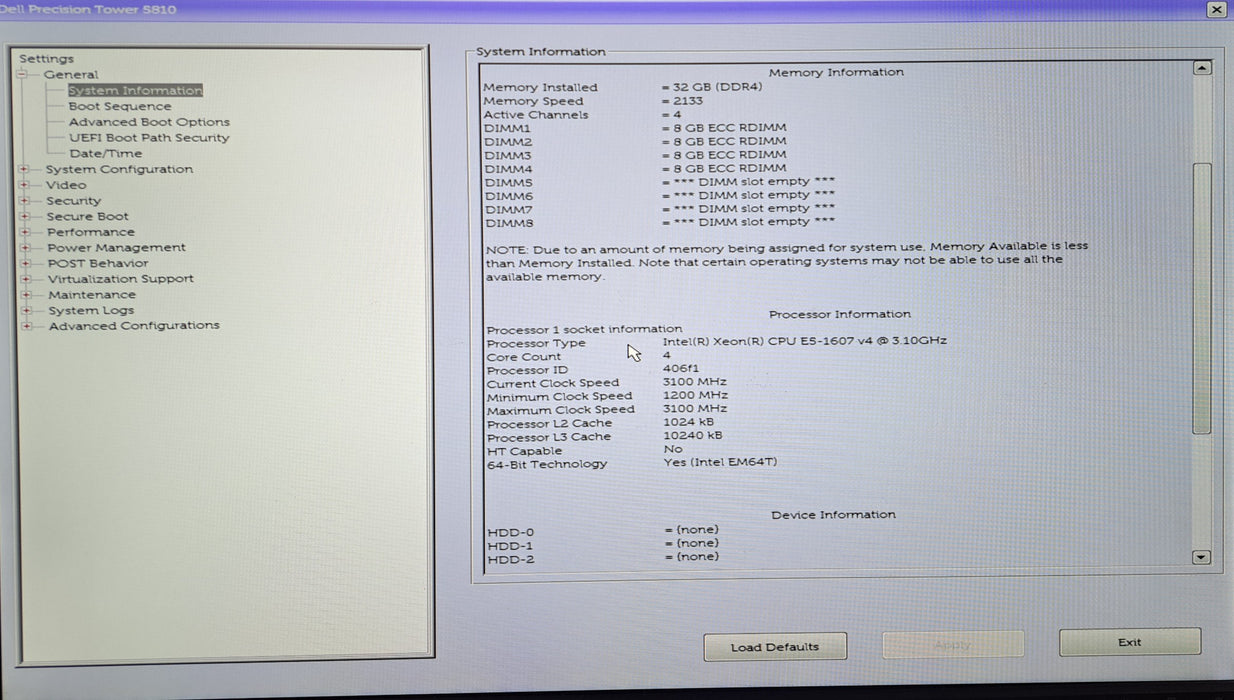Select the System Logs label

91,310
